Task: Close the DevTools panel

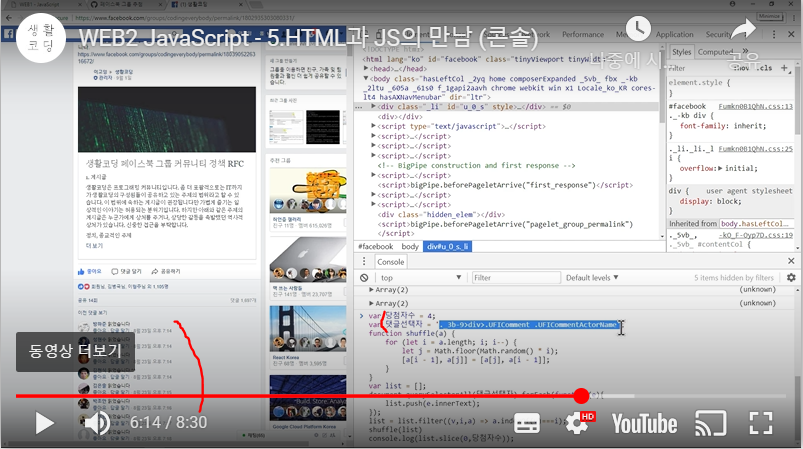Action: (x=791, y=34)
